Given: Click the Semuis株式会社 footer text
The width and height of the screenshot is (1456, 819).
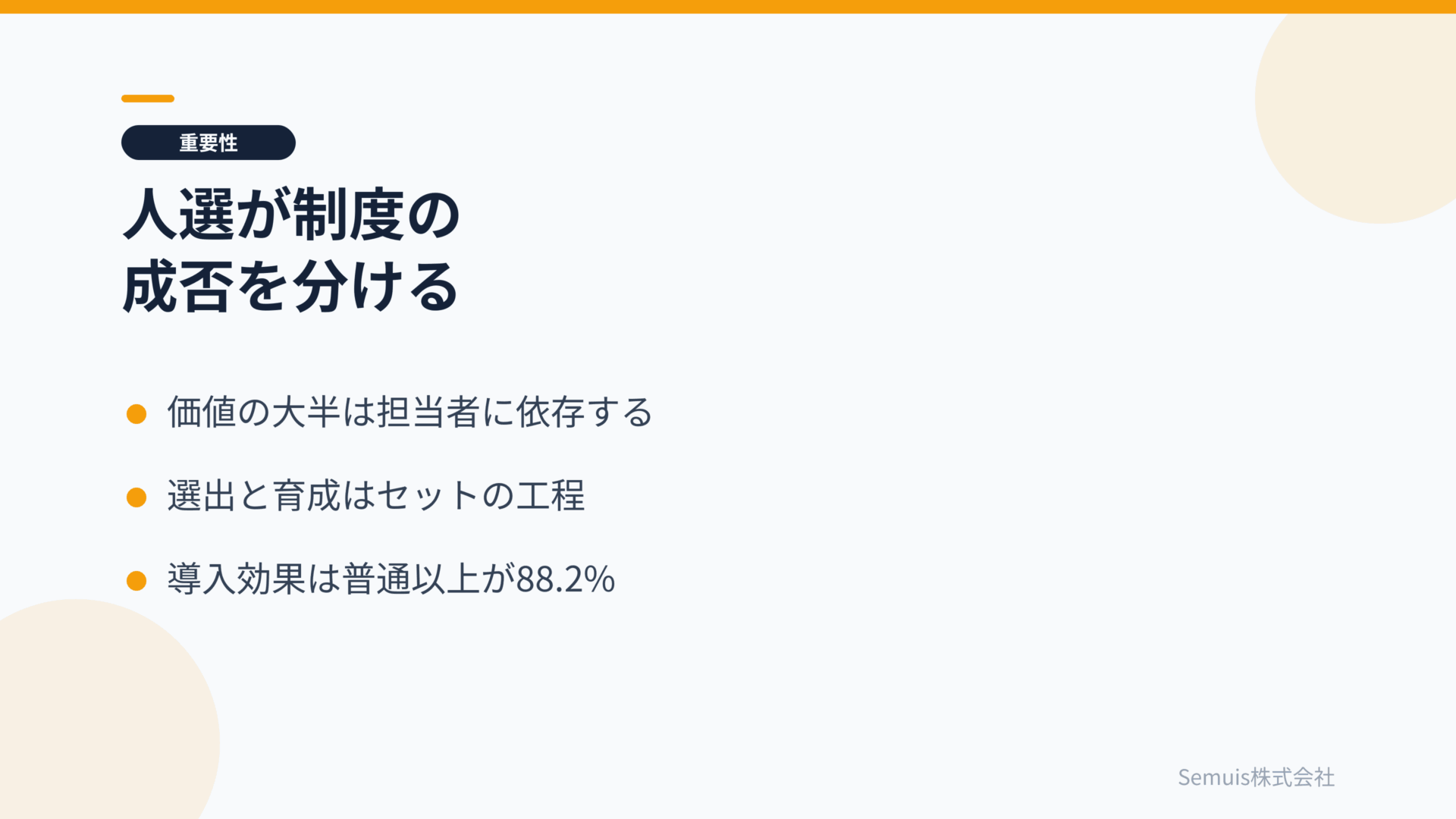Looking at the screenshot, I should point(1257,777).
